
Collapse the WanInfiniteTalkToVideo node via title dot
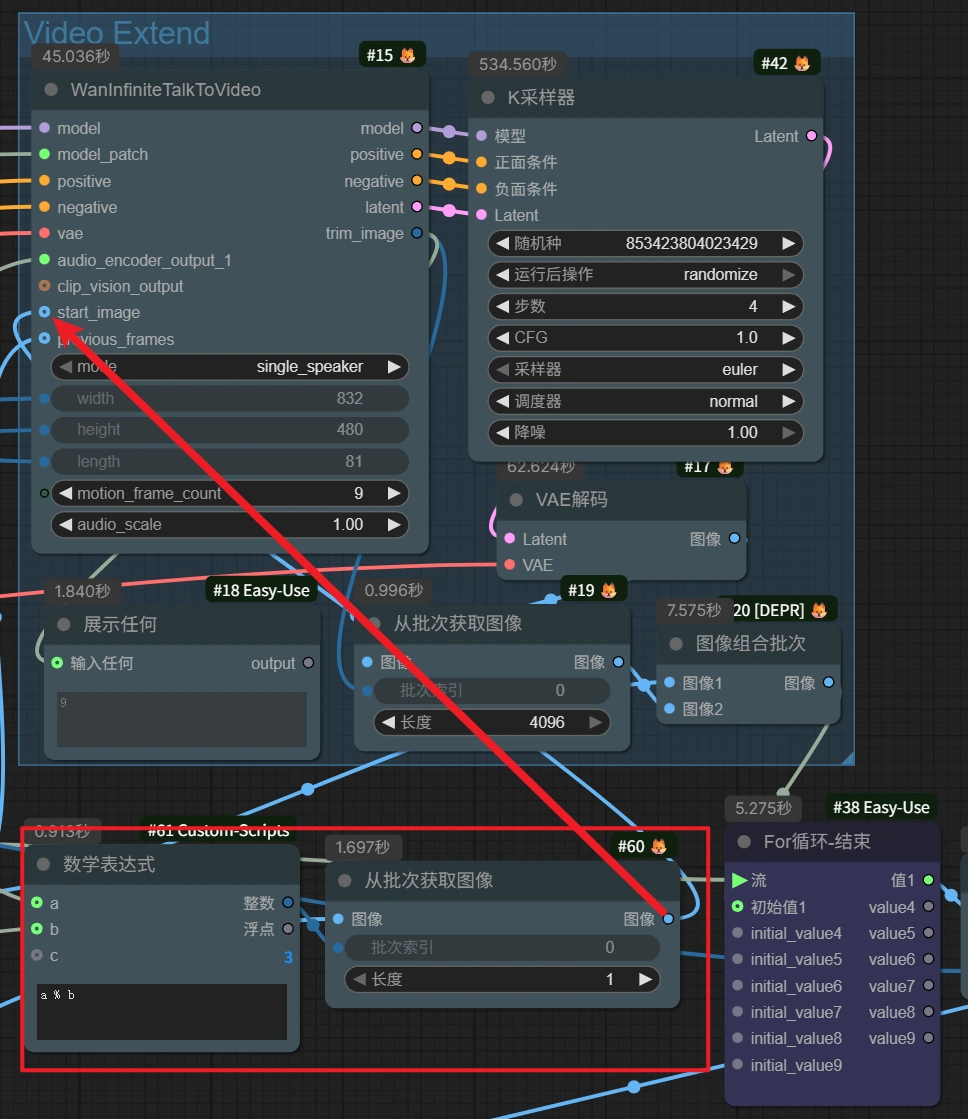pos(51,90)
